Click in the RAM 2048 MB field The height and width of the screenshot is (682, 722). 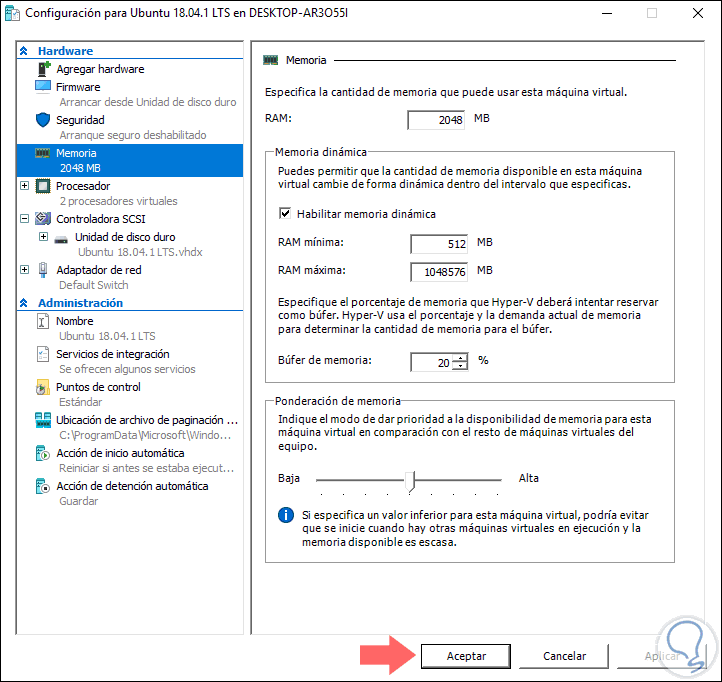pyautogui.click(x=436, y=120)
